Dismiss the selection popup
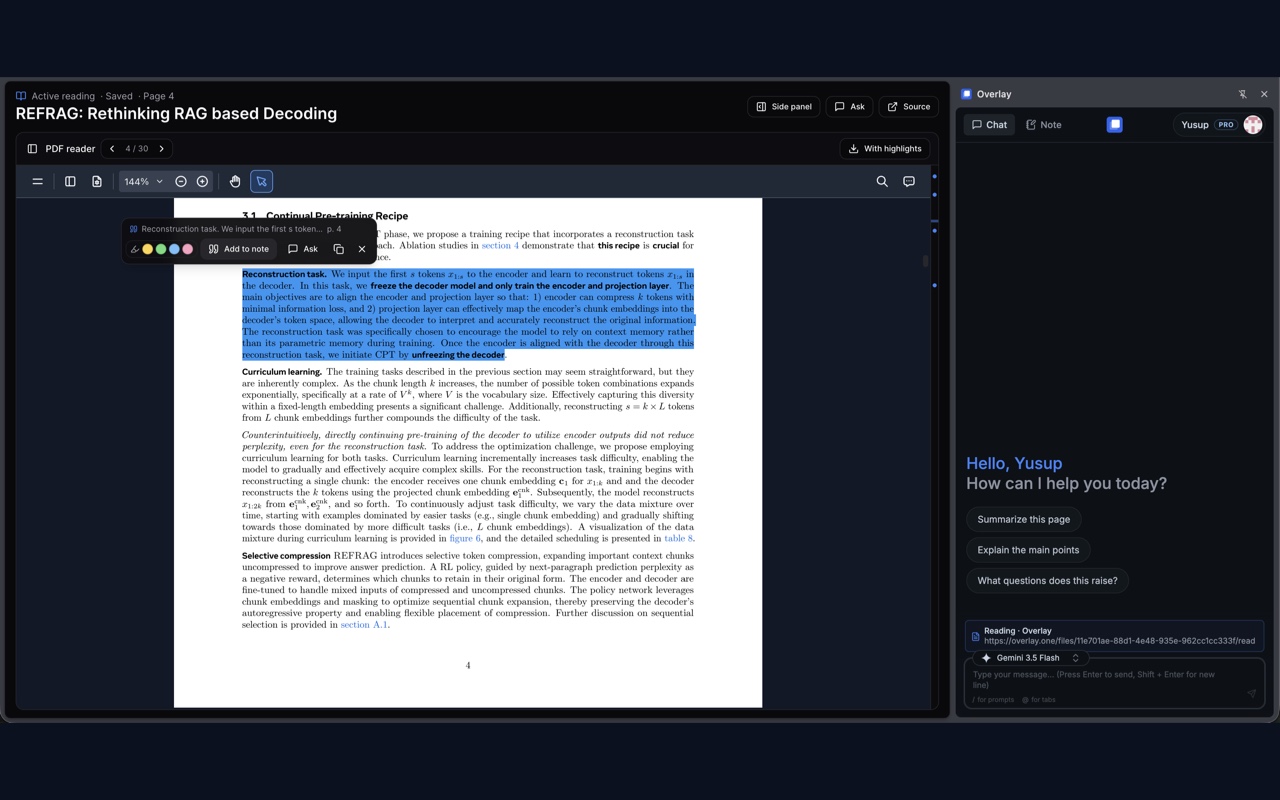 [362, 249]
